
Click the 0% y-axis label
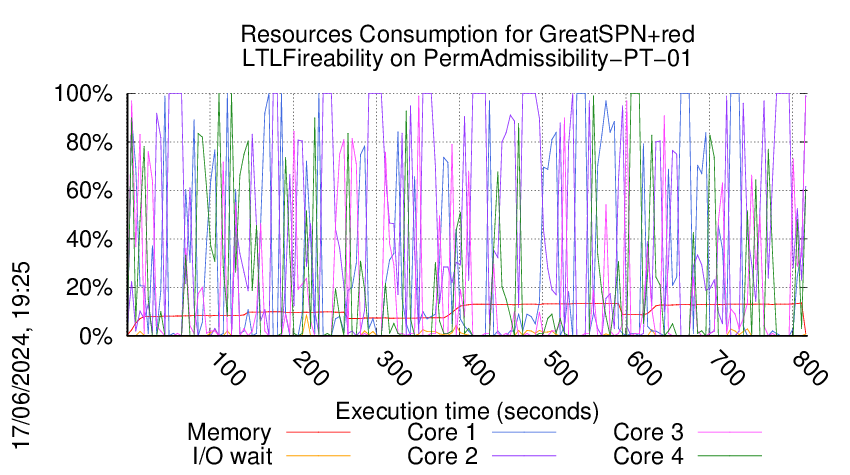(x=96, y=336)
